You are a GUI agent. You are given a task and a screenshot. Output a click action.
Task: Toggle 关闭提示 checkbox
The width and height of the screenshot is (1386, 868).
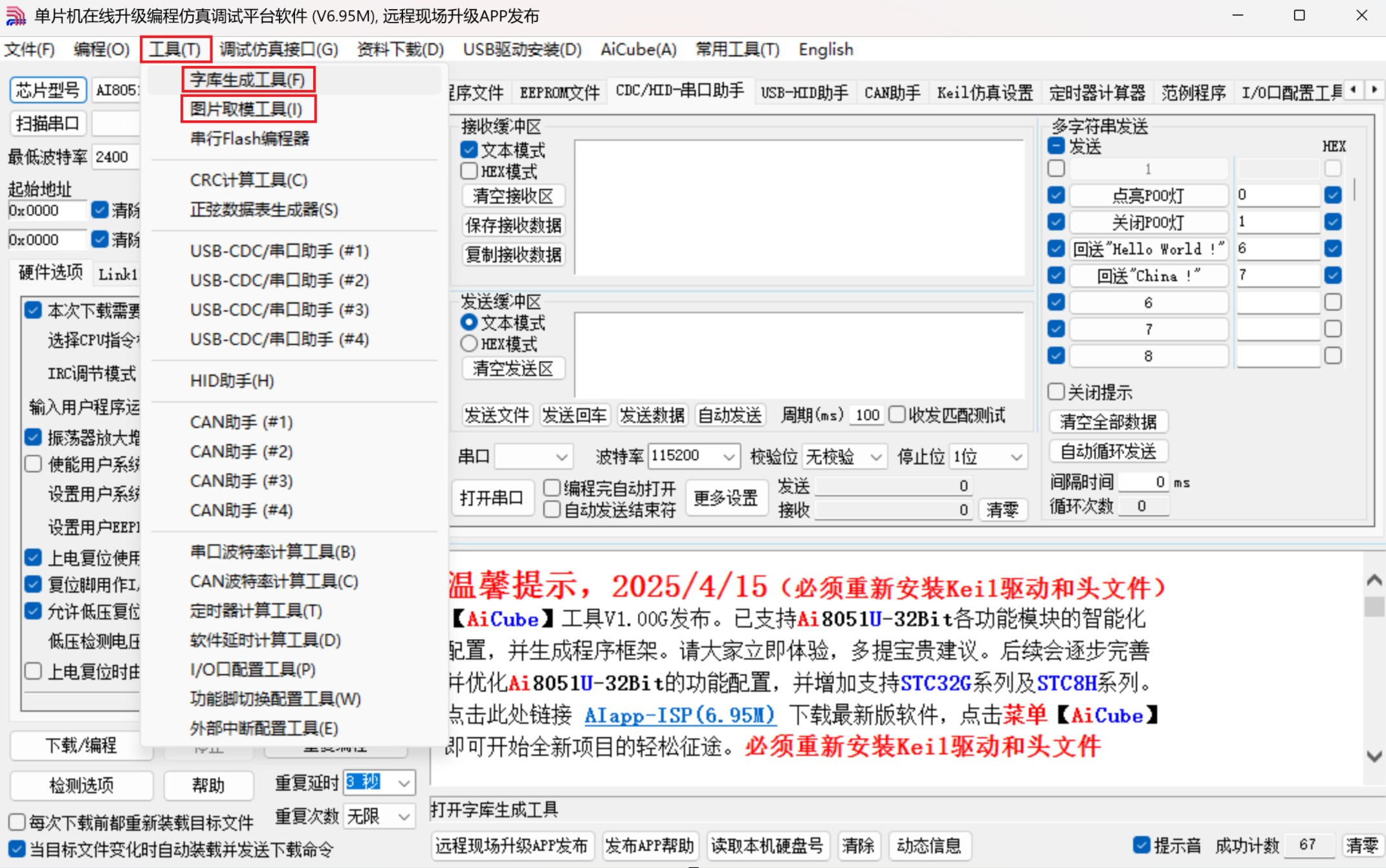tap(1056, 392)
